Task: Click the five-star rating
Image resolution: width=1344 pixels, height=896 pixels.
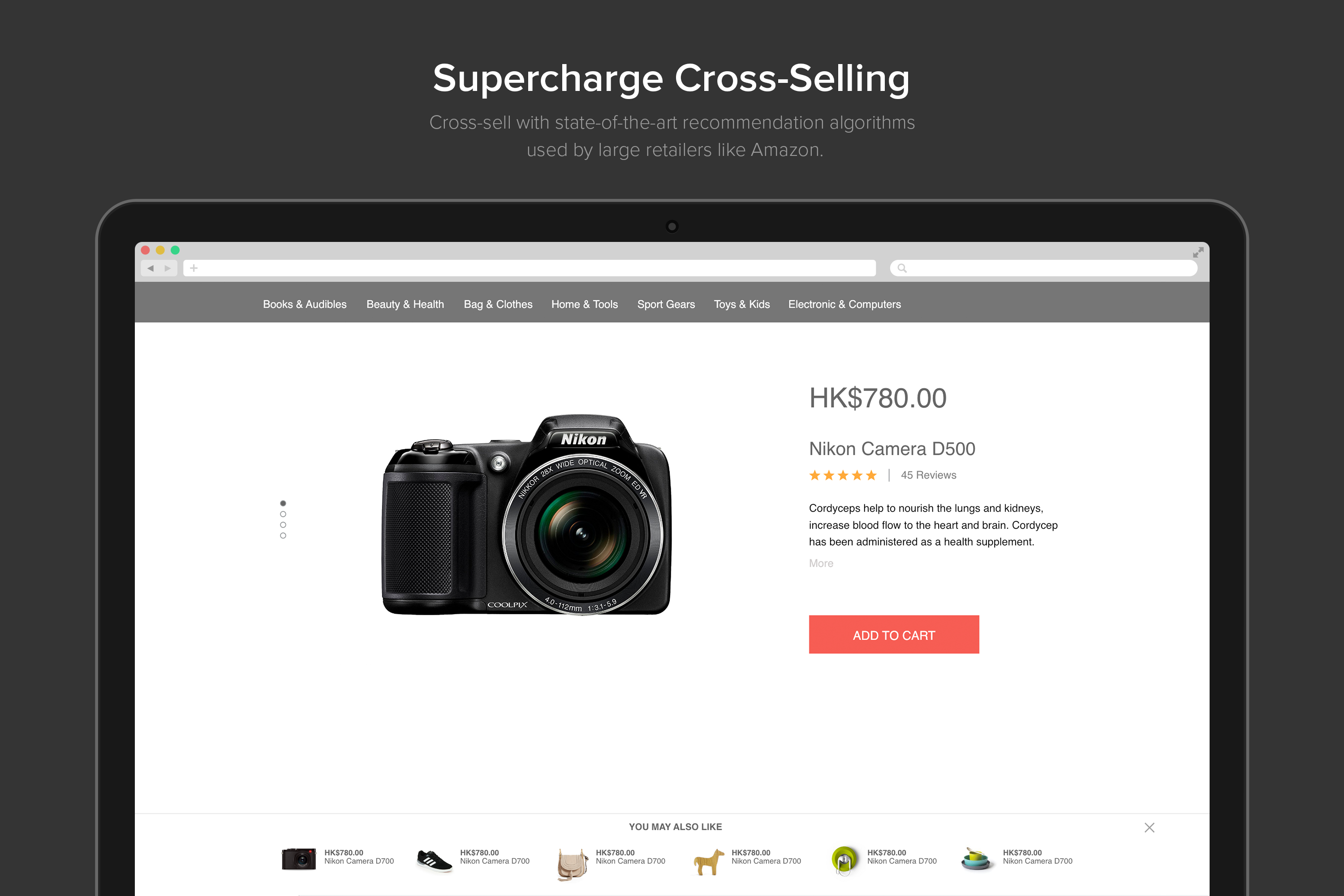Action: click(x=842, y=475)
